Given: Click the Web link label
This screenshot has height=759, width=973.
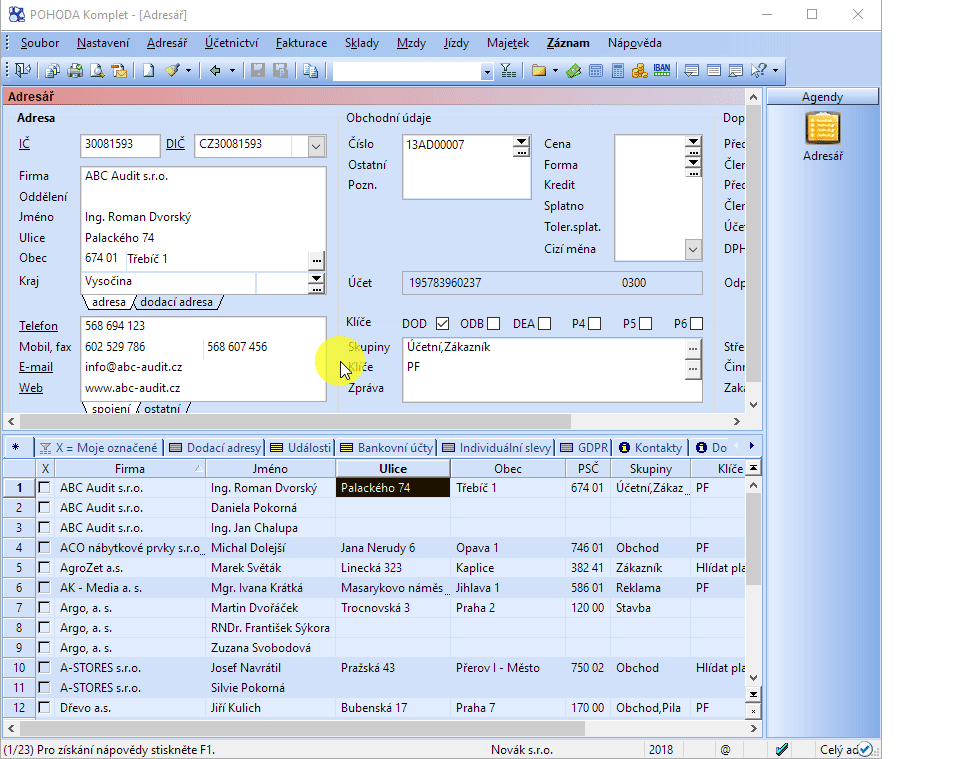Looking at the screenshot, I should (31, 388).
